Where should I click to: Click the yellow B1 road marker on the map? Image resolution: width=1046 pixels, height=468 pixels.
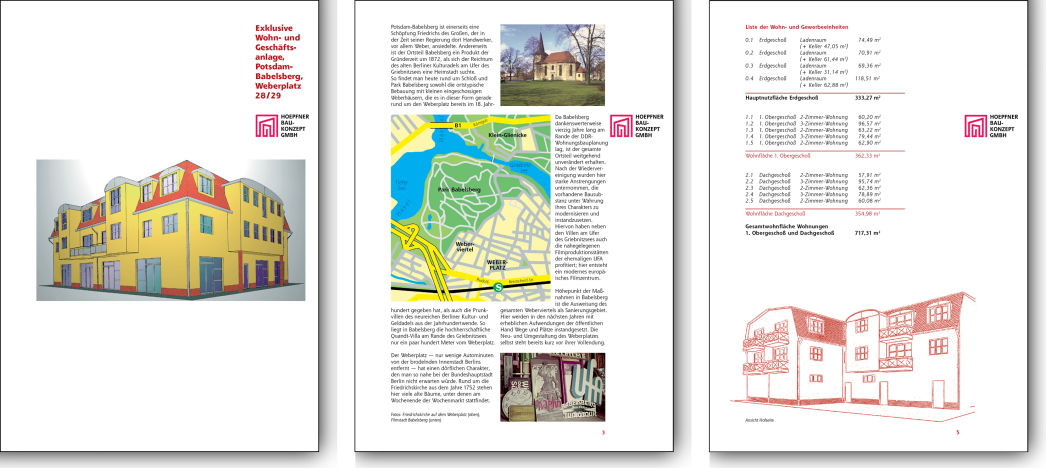pos(456,126)
